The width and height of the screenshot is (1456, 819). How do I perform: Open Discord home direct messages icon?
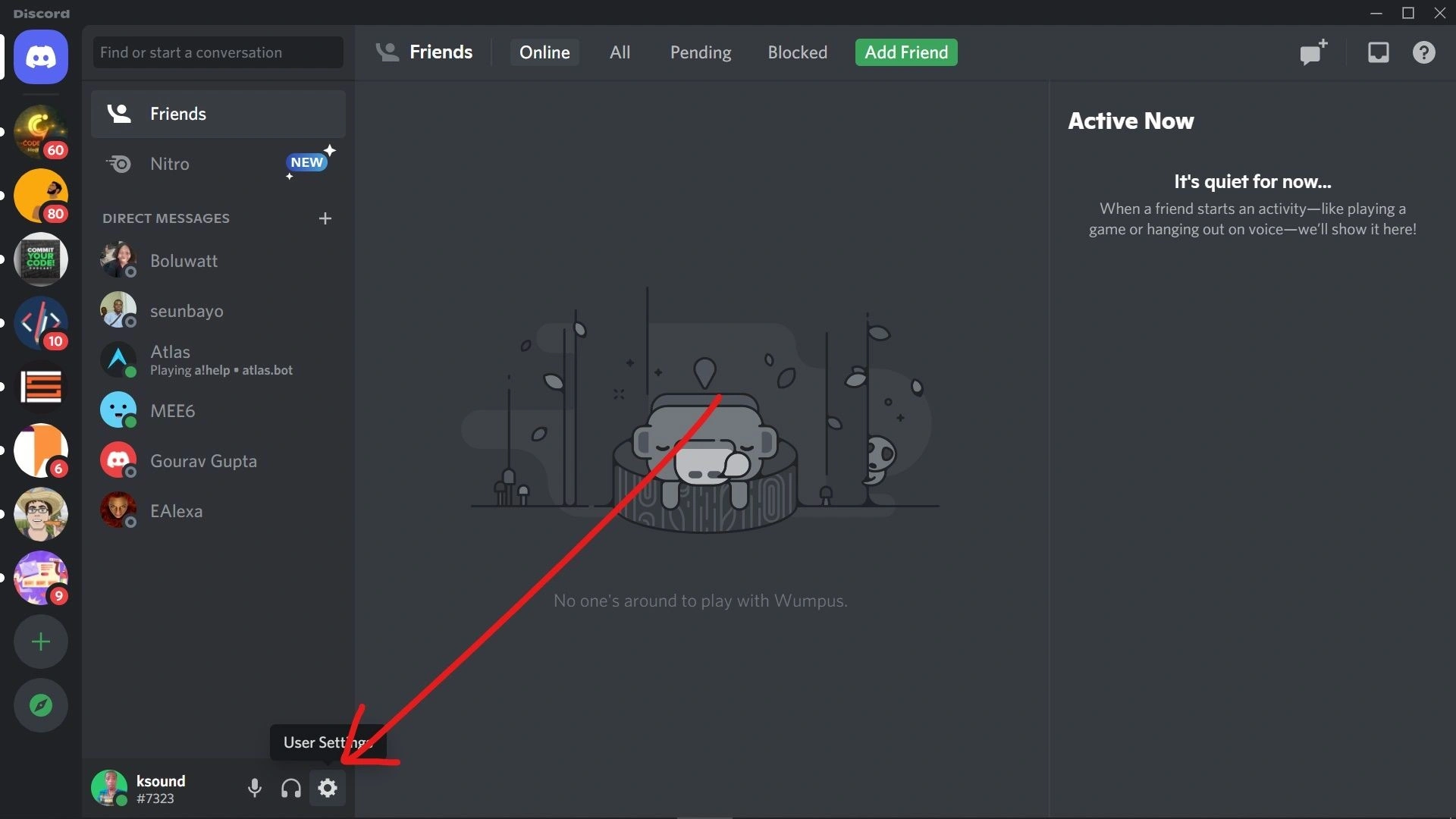(x=41, y=57)
